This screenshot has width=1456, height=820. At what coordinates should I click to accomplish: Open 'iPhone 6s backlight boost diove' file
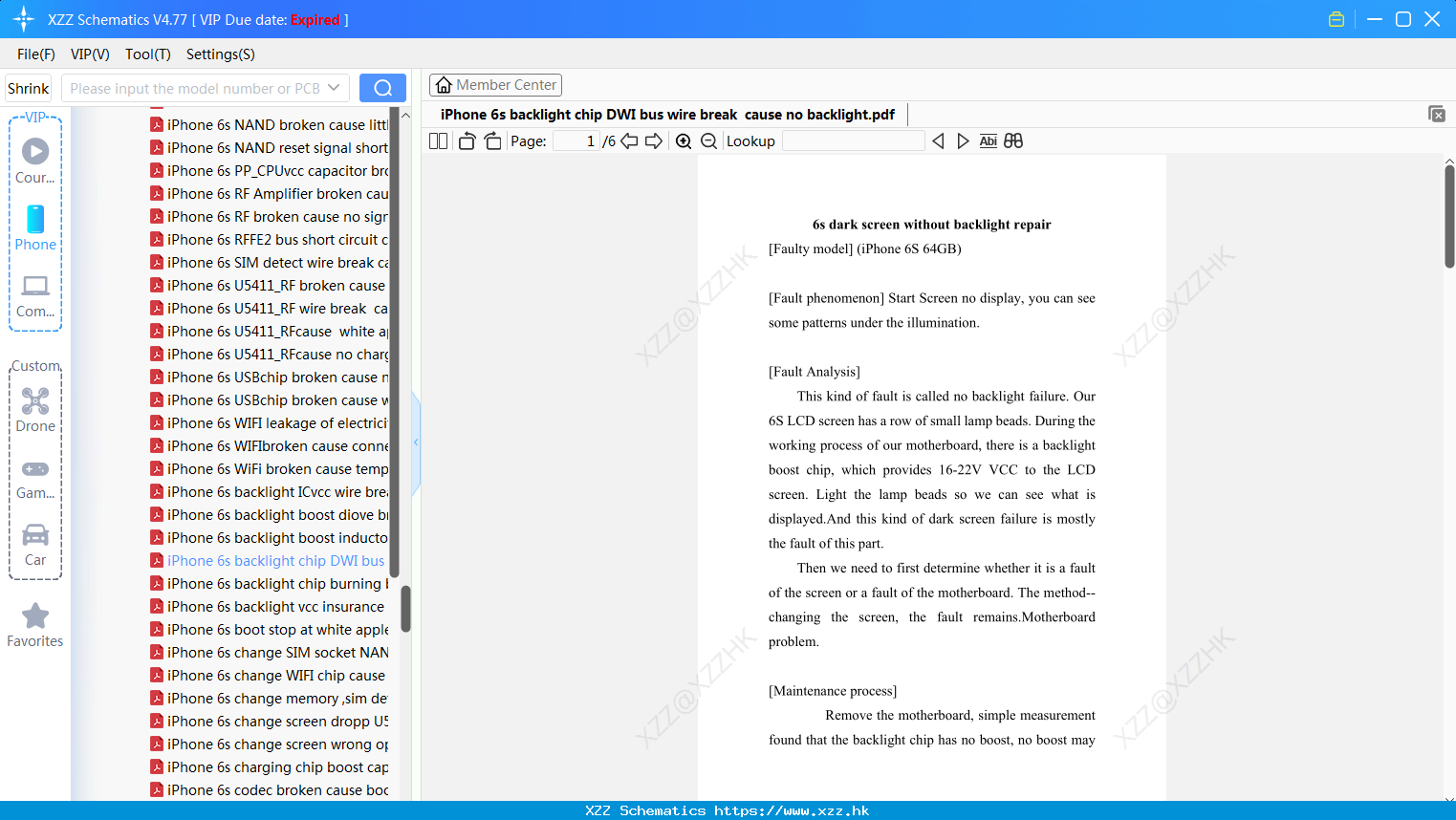270,515
